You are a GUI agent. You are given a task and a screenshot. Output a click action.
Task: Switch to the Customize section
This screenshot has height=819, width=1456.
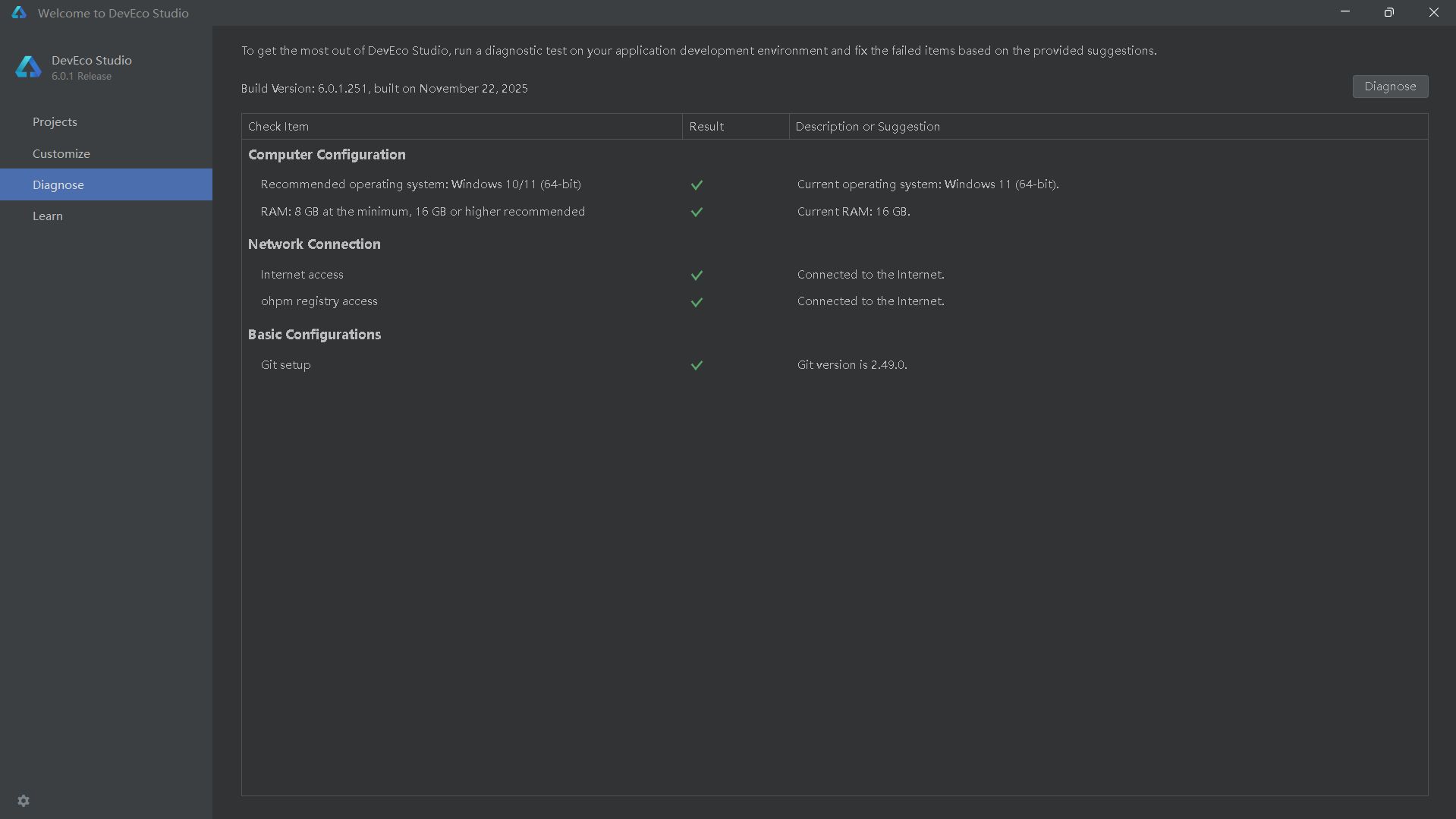click(106, 153)
